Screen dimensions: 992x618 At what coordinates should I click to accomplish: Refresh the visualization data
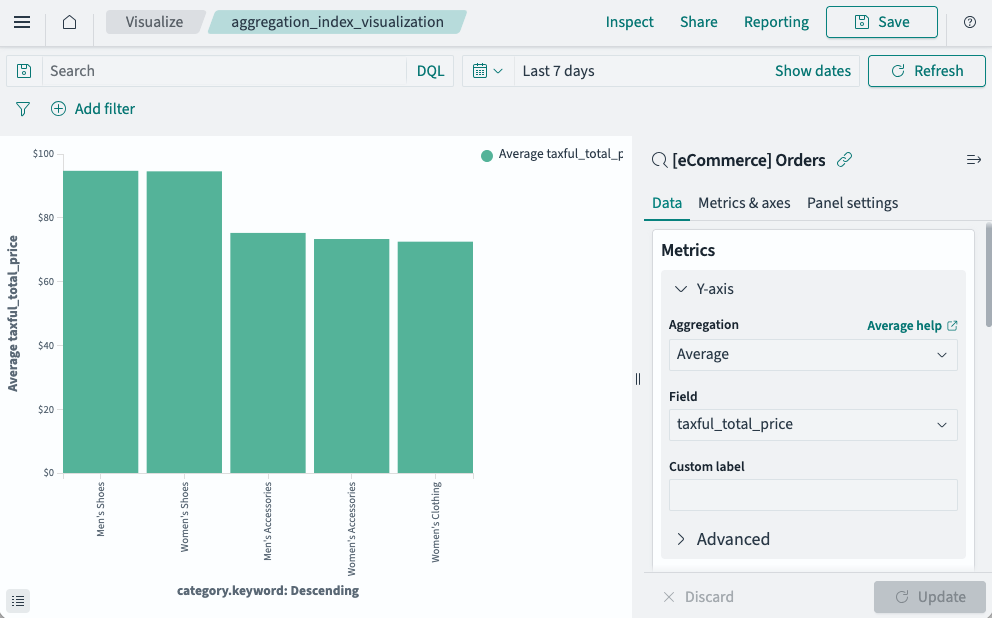pos(927,71)
